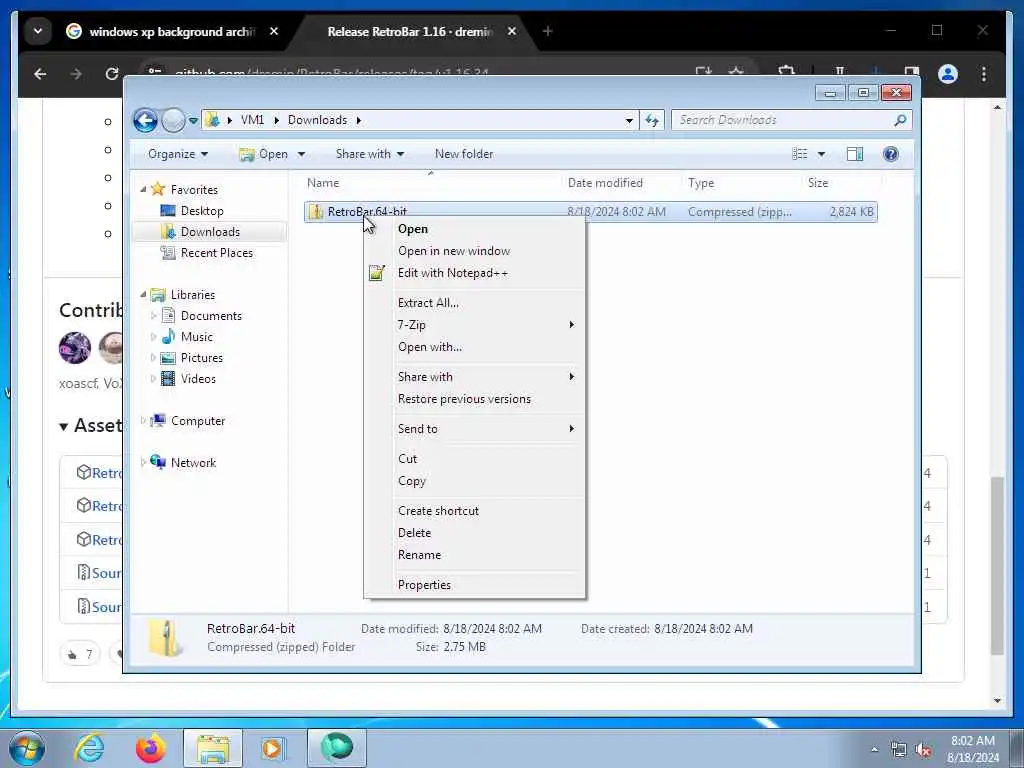Screen dimensions: 1024x768
Task: Open recent locations dropdown beside nav arrows
Action: pyautogui.click(x=193, y=121)
